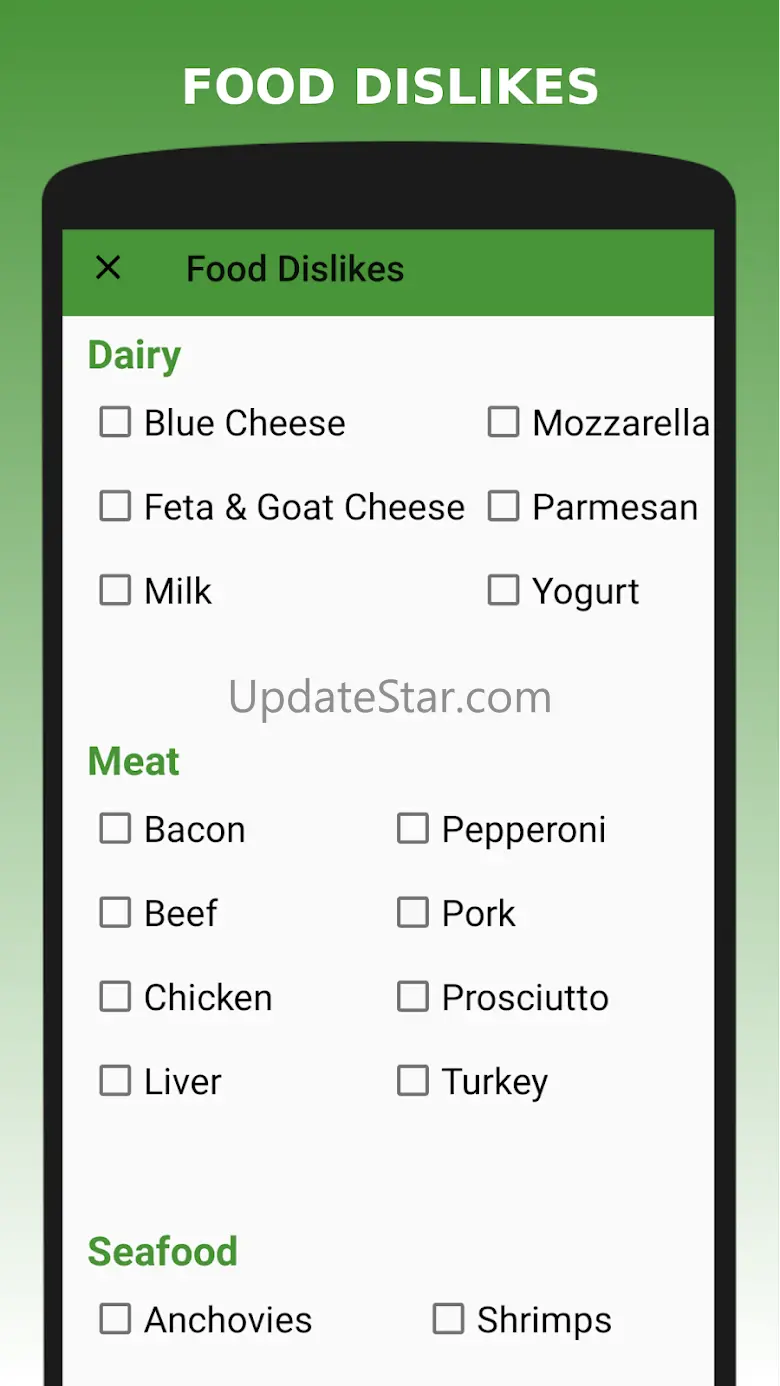780x1386 pixels.
Task: Select the Shrimps checkbox
Action: click(x=448, y=1320)
